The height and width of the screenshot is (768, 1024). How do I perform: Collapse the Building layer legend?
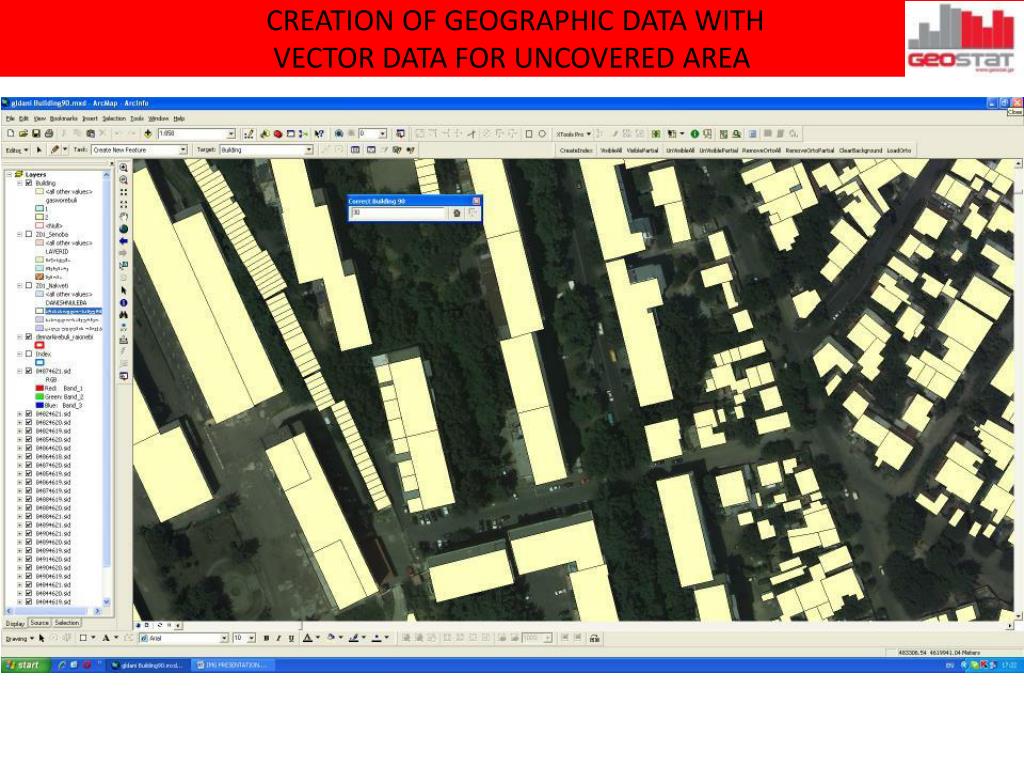point(20,184)
